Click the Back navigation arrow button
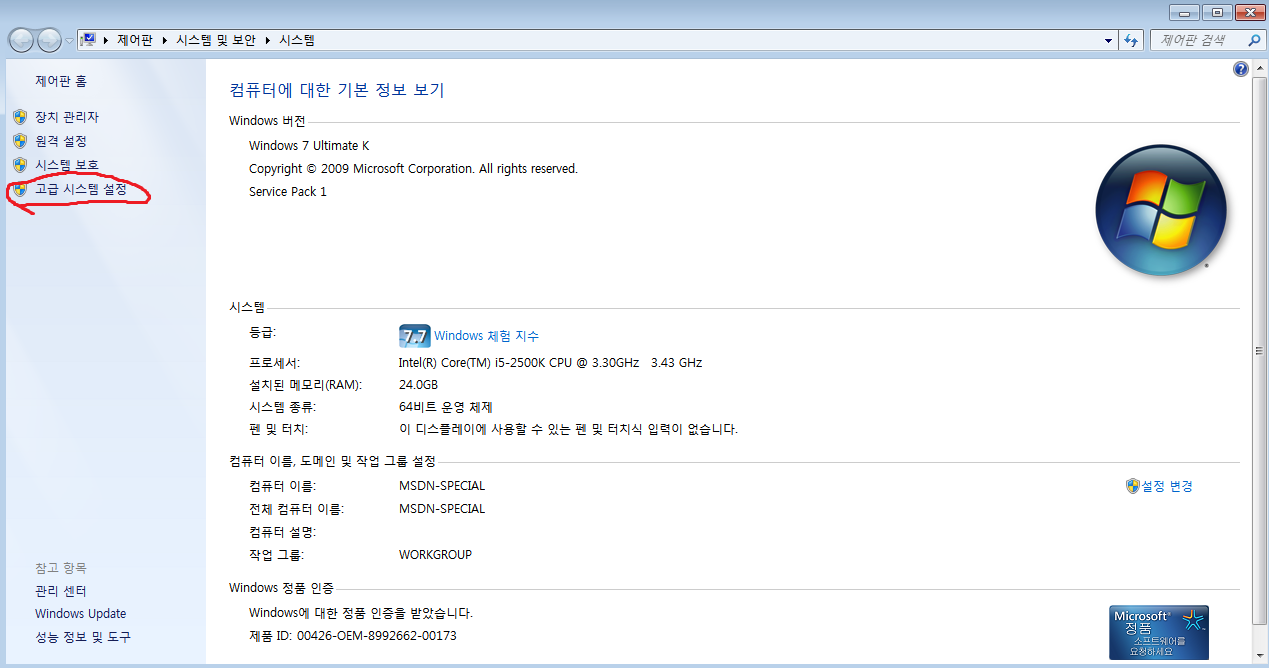Screen dimensions: 1269x668 click(21, 40)
